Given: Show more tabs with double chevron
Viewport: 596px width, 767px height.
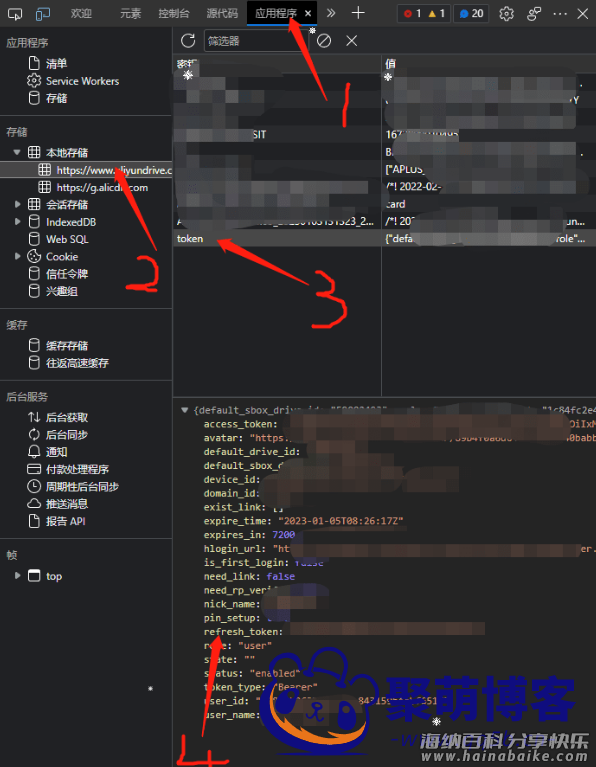Looking at the screenshot, I should click(x=331, y=13).
